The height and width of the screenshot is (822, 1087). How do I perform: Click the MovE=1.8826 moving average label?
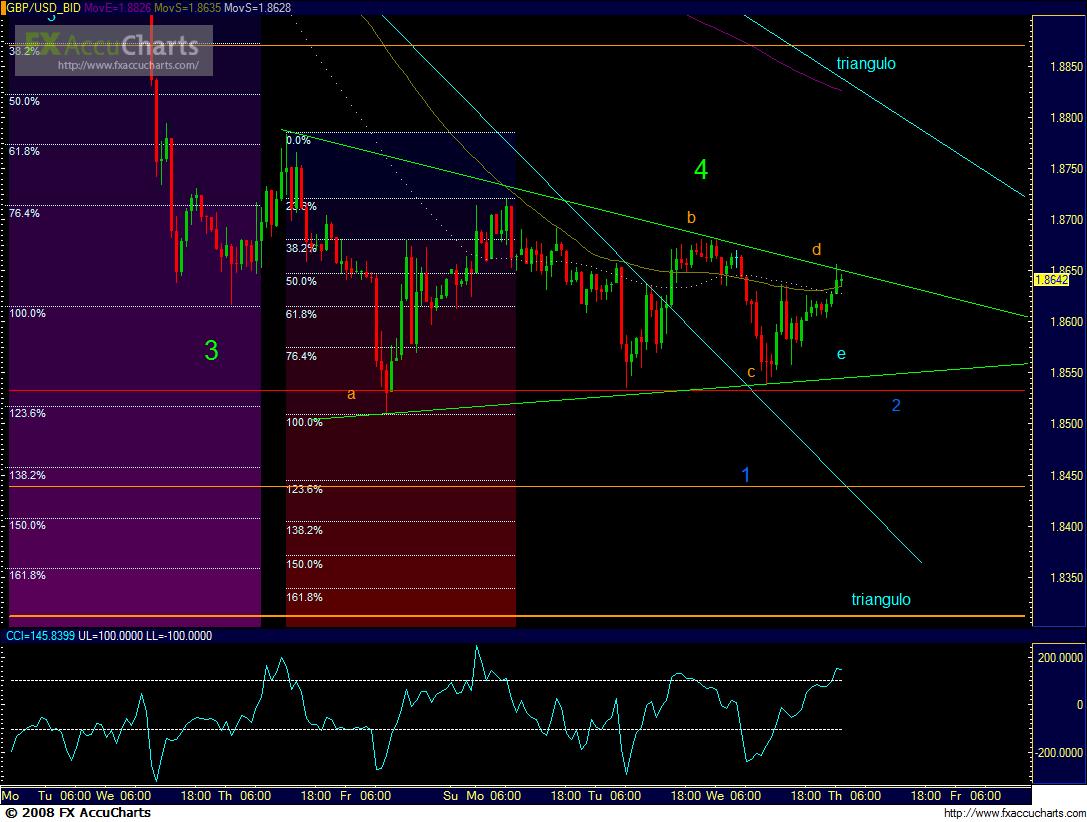tap(118, 7)
